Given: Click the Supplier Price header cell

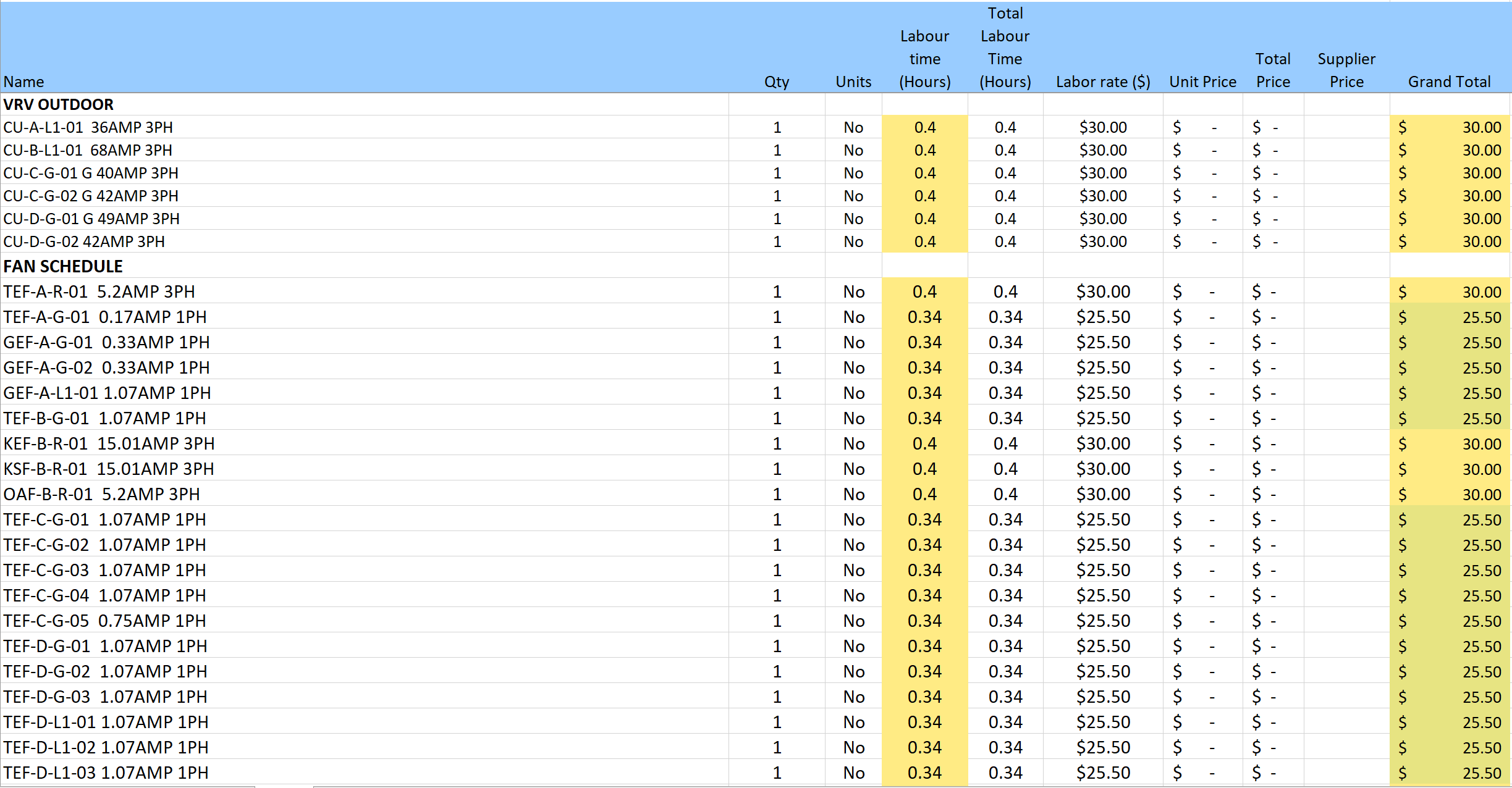Looking at the screenshot, I should [1346, 70].
